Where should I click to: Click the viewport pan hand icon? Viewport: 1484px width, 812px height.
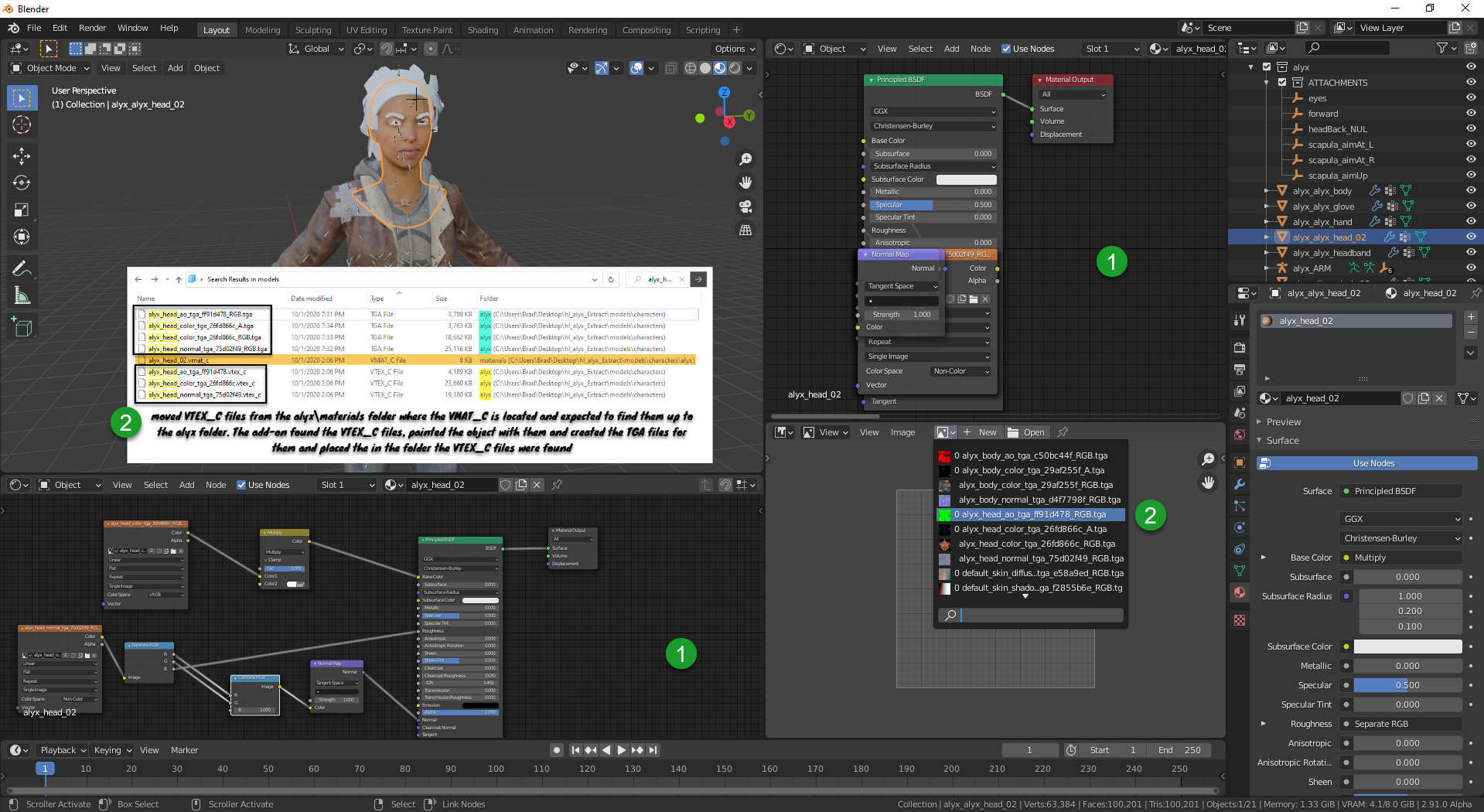point(745,183)
